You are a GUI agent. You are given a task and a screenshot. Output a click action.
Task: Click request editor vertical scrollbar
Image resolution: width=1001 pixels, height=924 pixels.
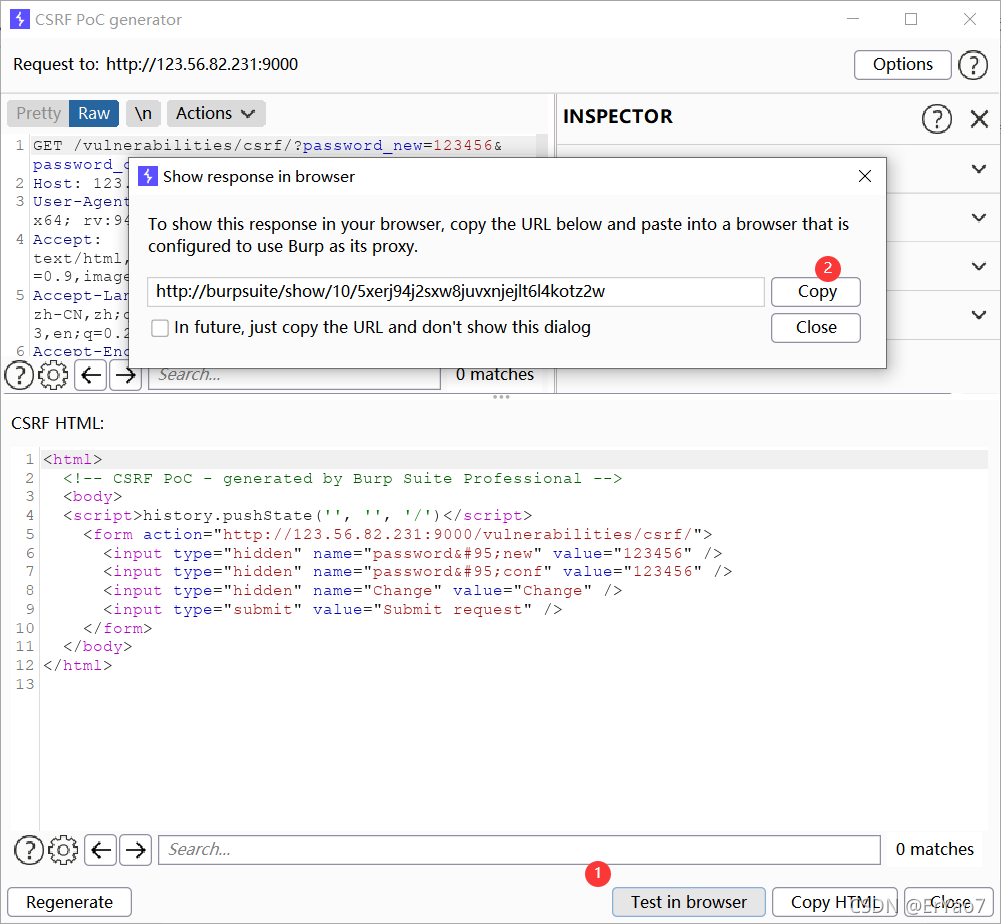click(x=541, y=146)
